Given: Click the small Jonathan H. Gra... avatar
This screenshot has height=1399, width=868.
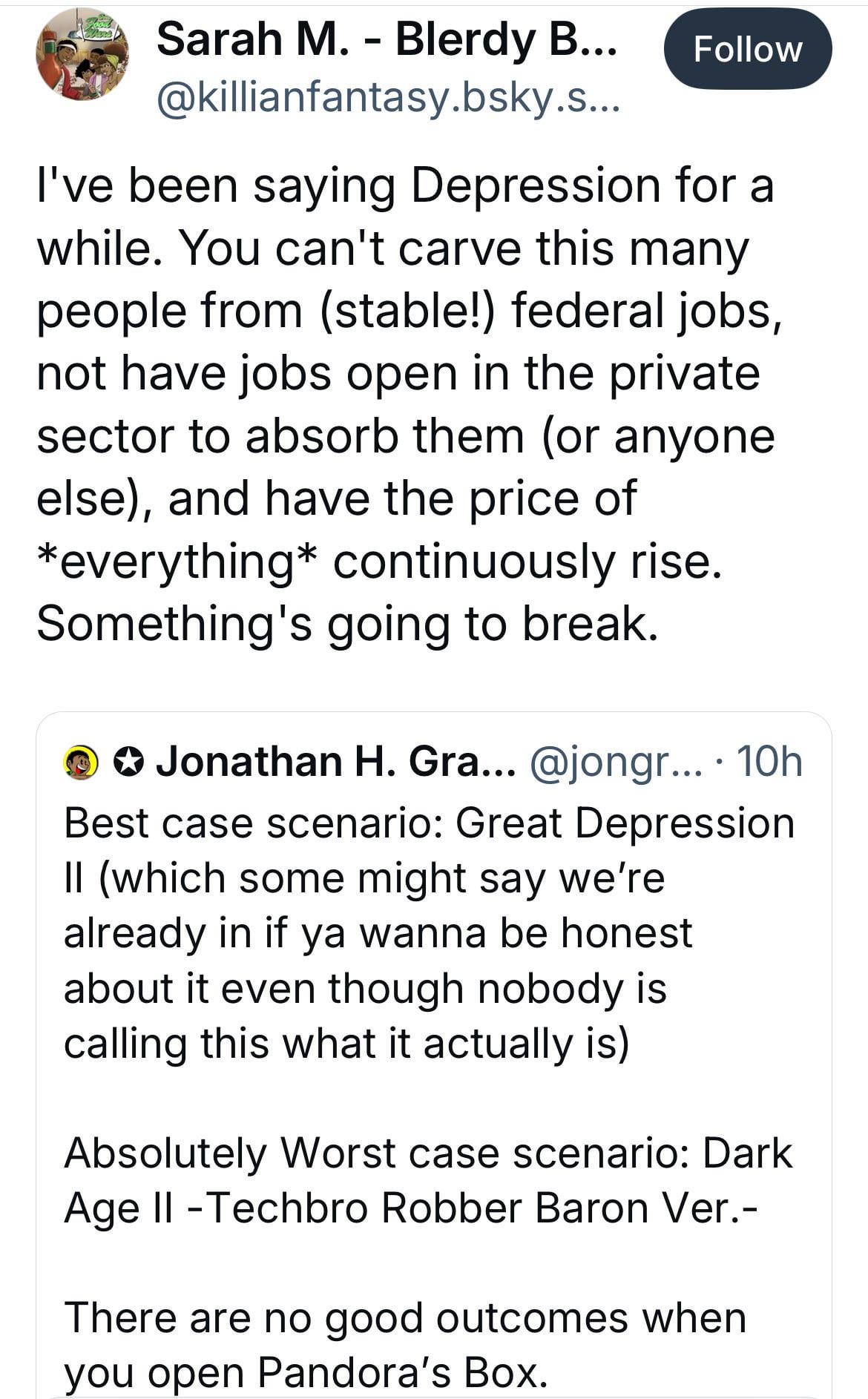Looking at the screenshot, I should (82, 762).
